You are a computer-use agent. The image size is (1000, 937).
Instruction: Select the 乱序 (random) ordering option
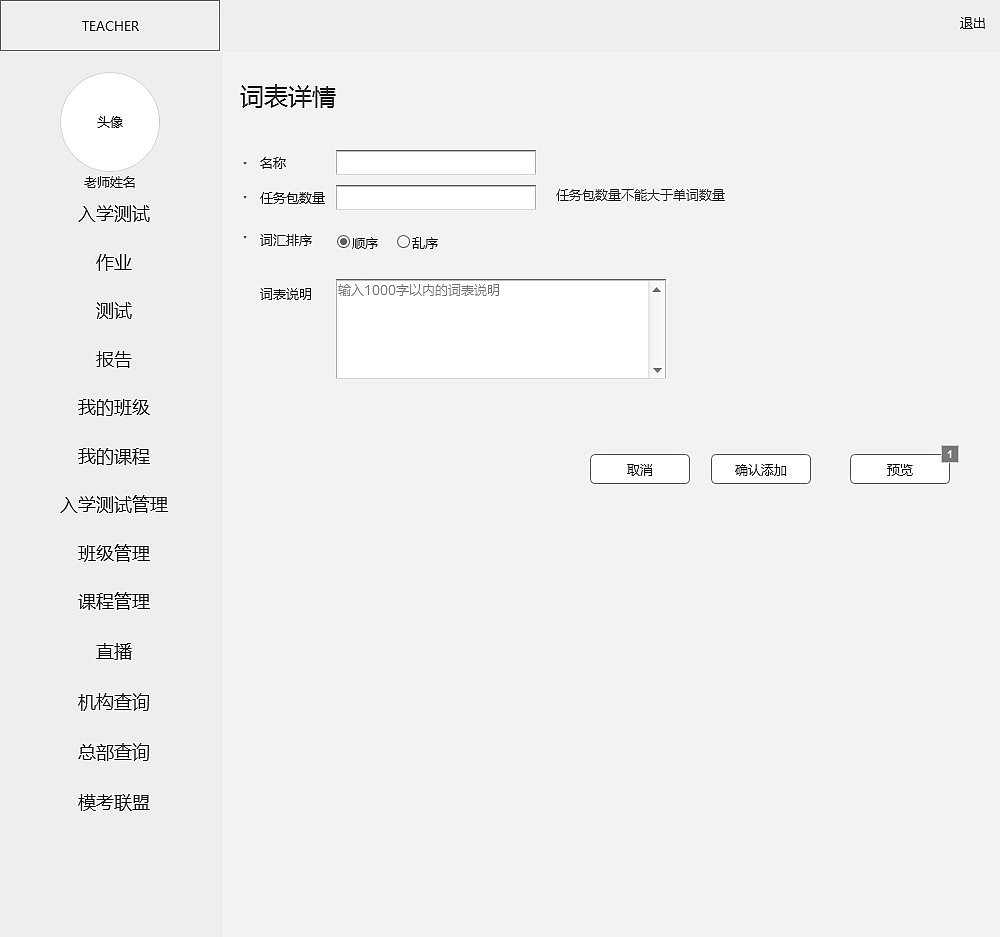[403, 241]
